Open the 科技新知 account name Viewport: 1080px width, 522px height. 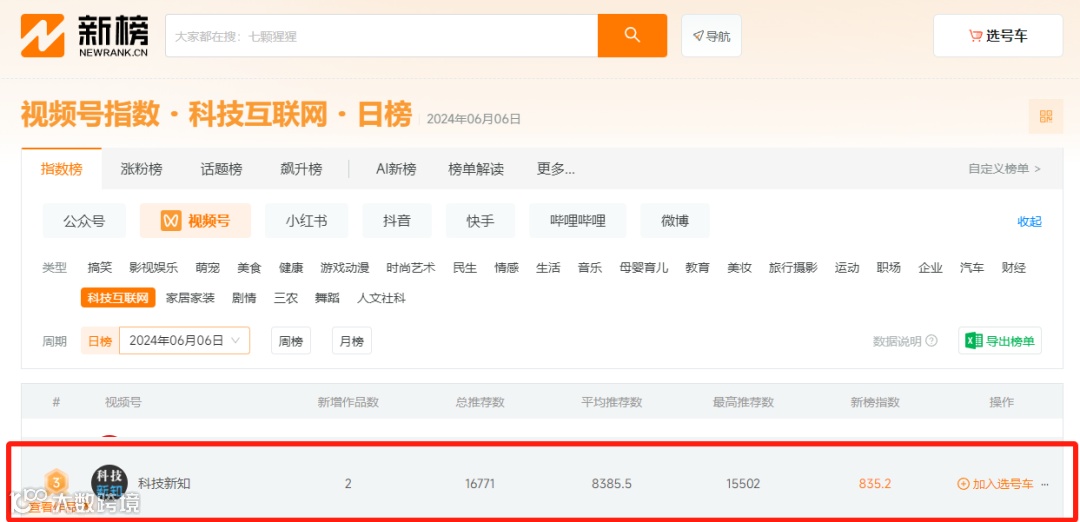pyautogui.click(x=164, y=483)
